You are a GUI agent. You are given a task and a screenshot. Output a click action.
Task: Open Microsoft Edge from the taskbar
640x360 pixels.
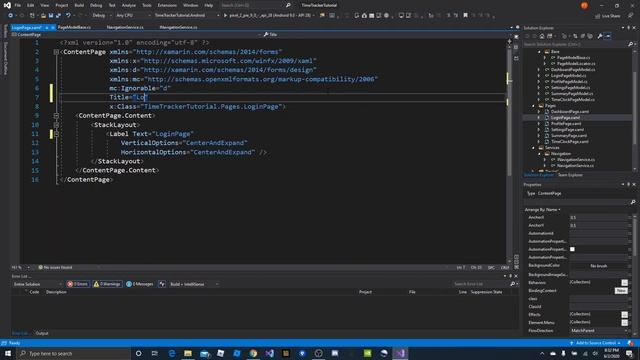[x=172, y=353]
